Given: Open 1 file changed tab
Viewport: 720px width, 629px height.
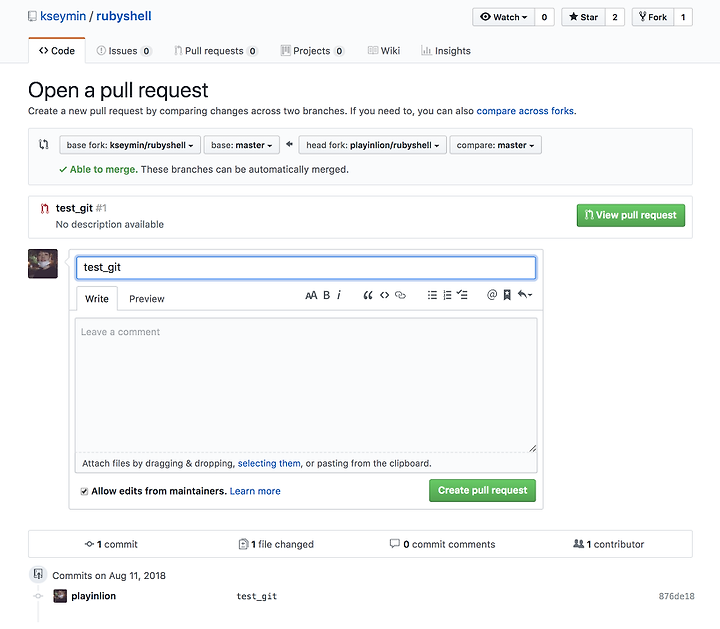Looking at the screenshot, I should (276, 544).
